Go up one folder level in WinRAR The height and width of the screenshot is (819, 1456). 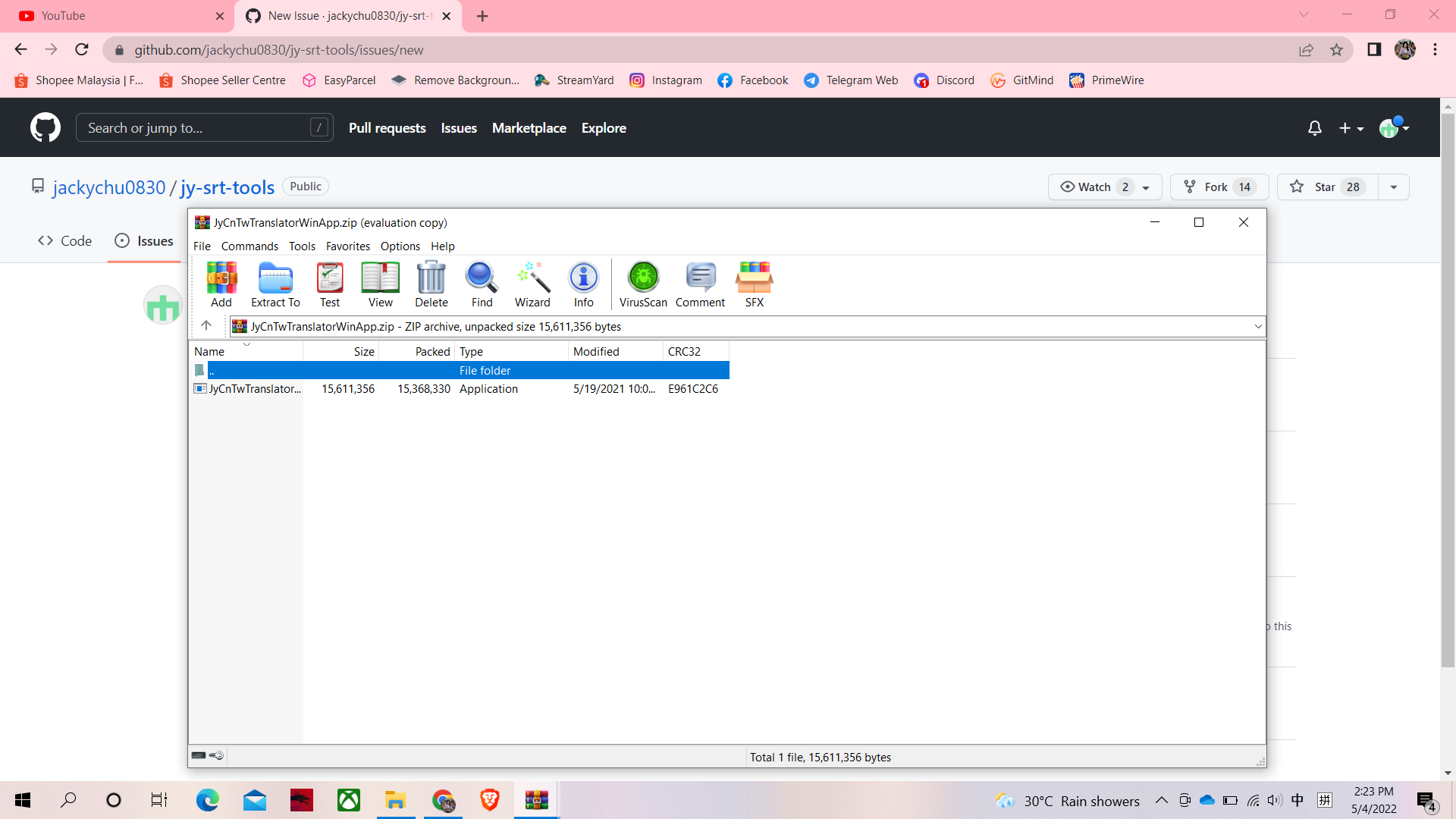[x=206, y=326]
